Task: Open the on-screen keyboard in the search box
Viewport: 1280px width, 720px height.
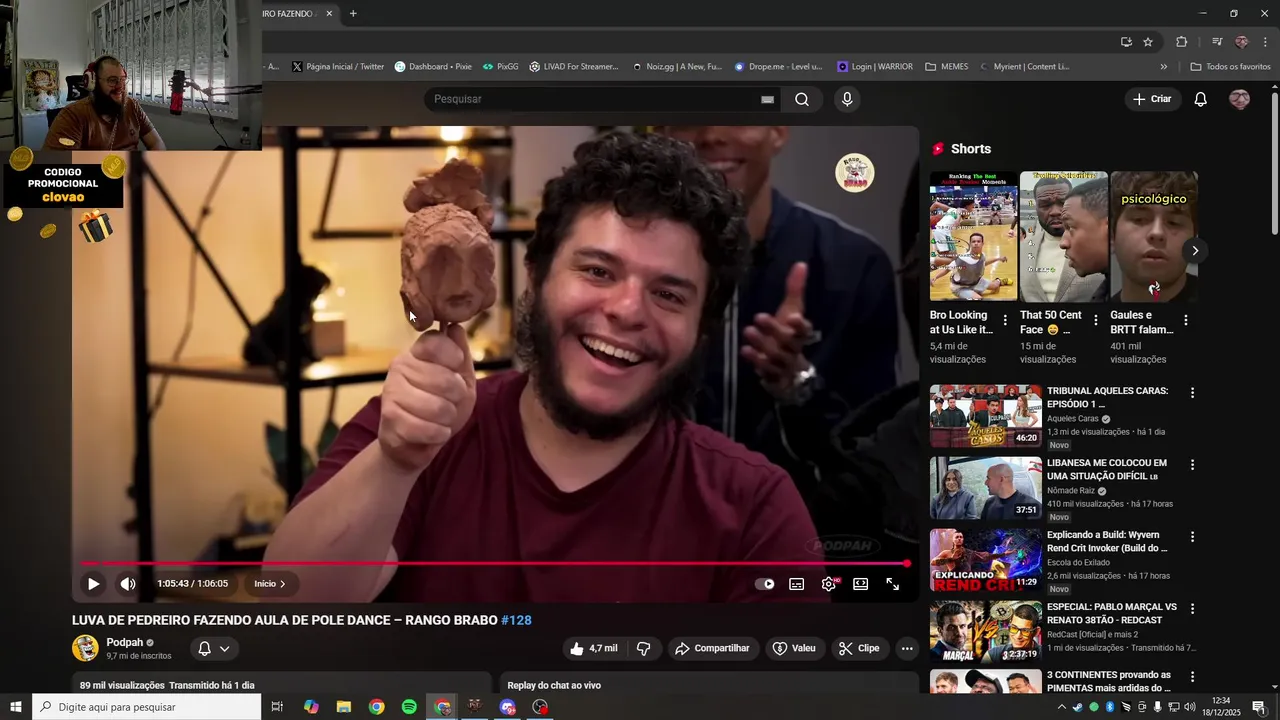Action: 767,99
